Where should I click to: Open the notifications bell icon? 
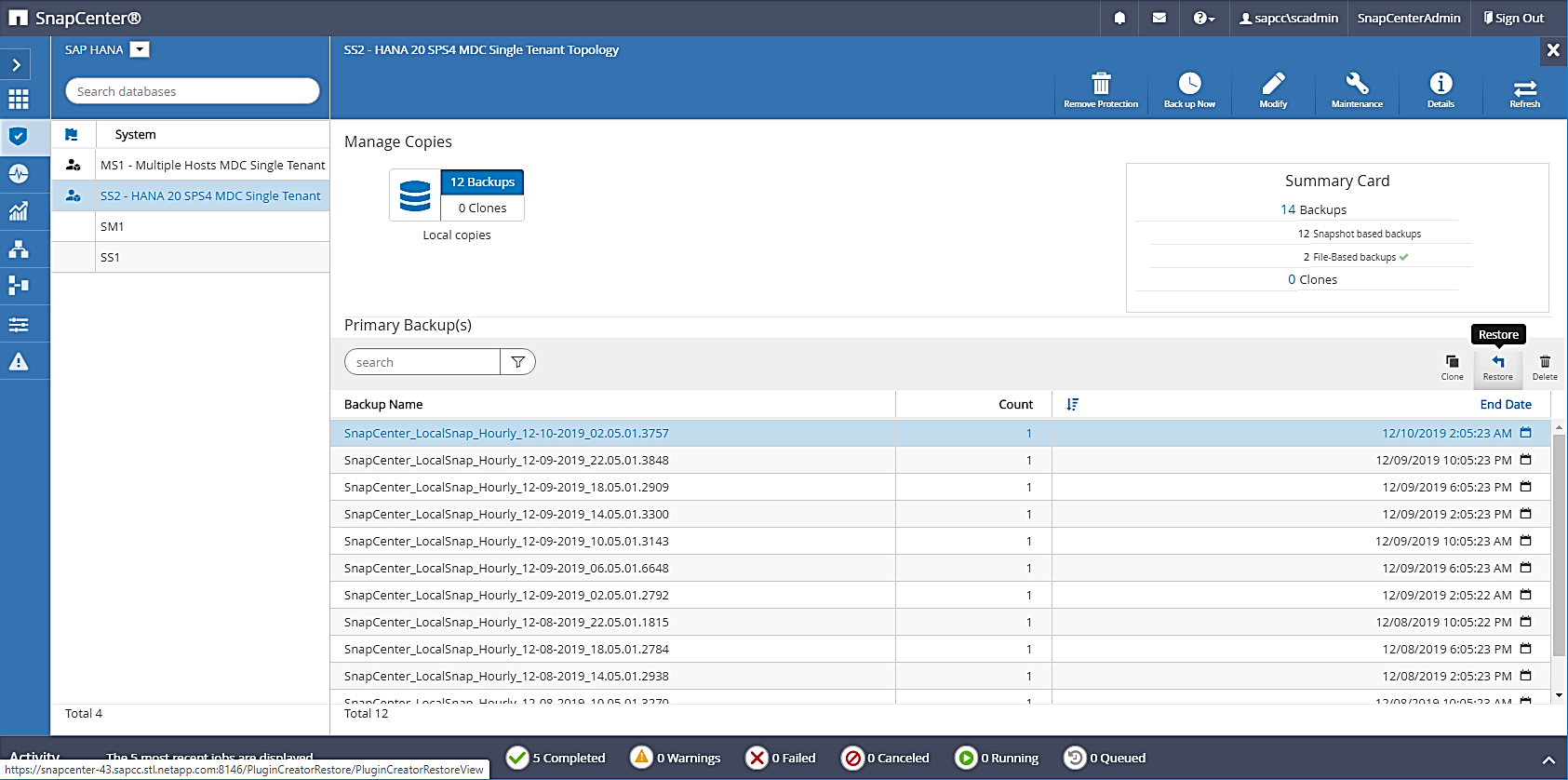pyautogui.click(x=1119, y=18)
